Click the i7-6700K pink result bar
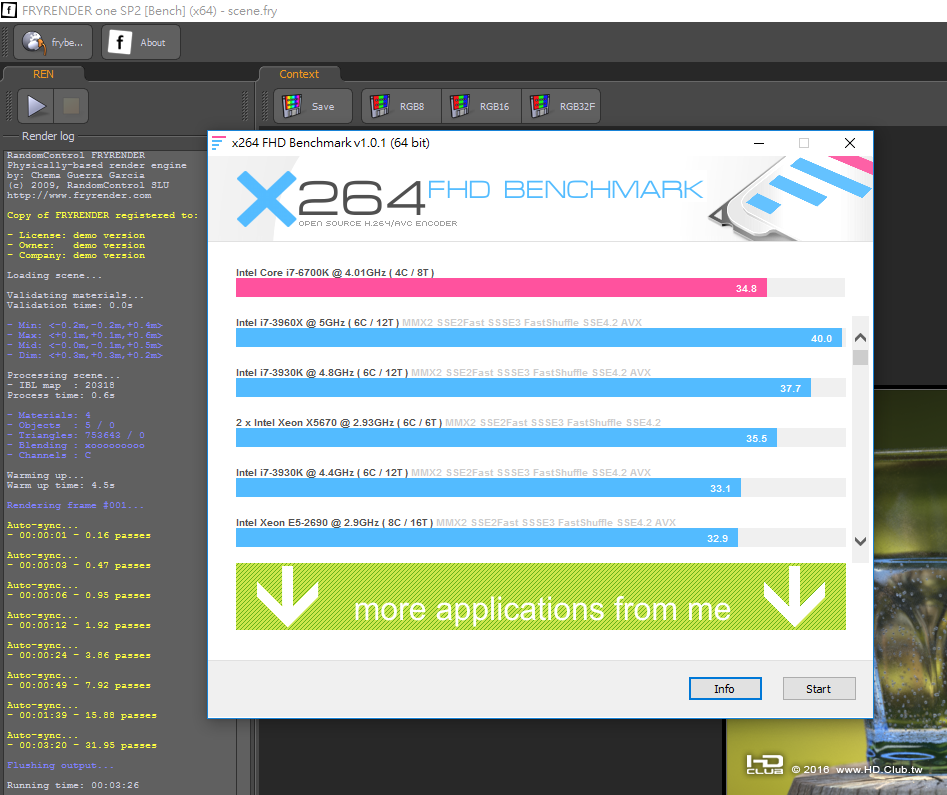 [501, 288]
